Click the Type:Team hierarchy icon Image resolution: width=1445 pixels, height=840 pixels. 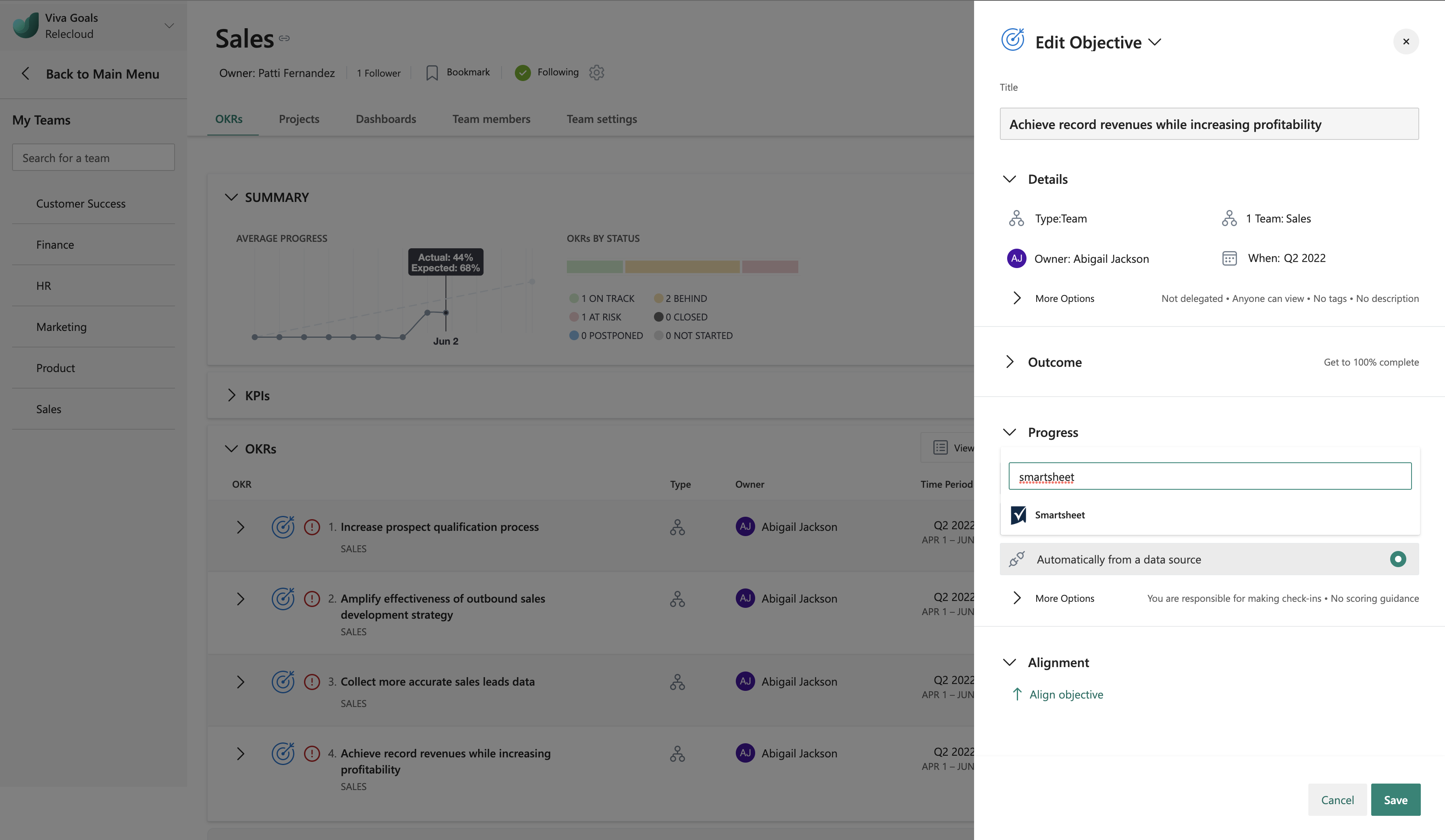point(1016,218)
